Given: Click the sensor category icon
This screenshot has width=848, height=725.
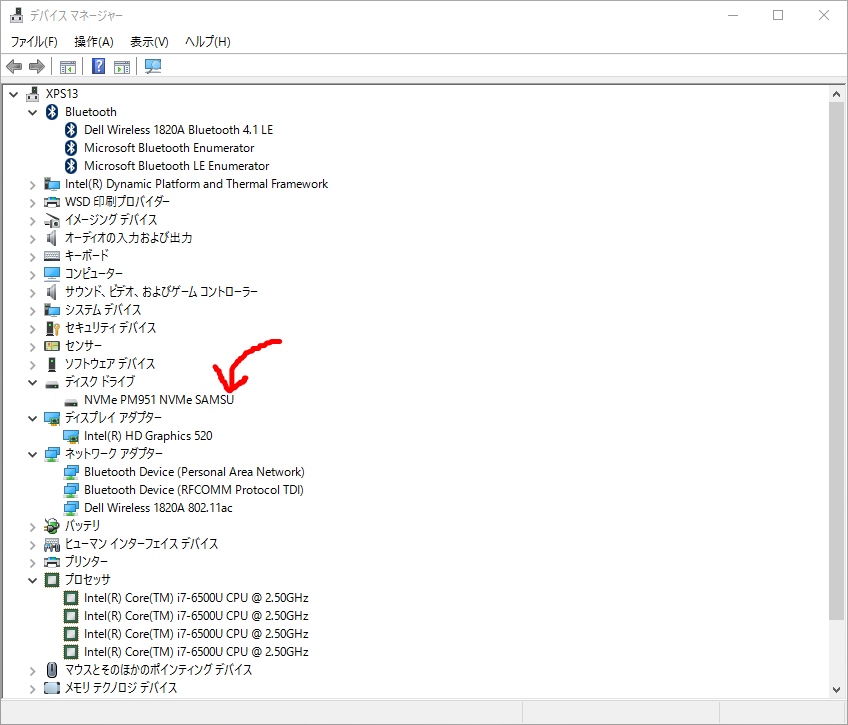Looking at the screenshot, I should click(52, 346).
